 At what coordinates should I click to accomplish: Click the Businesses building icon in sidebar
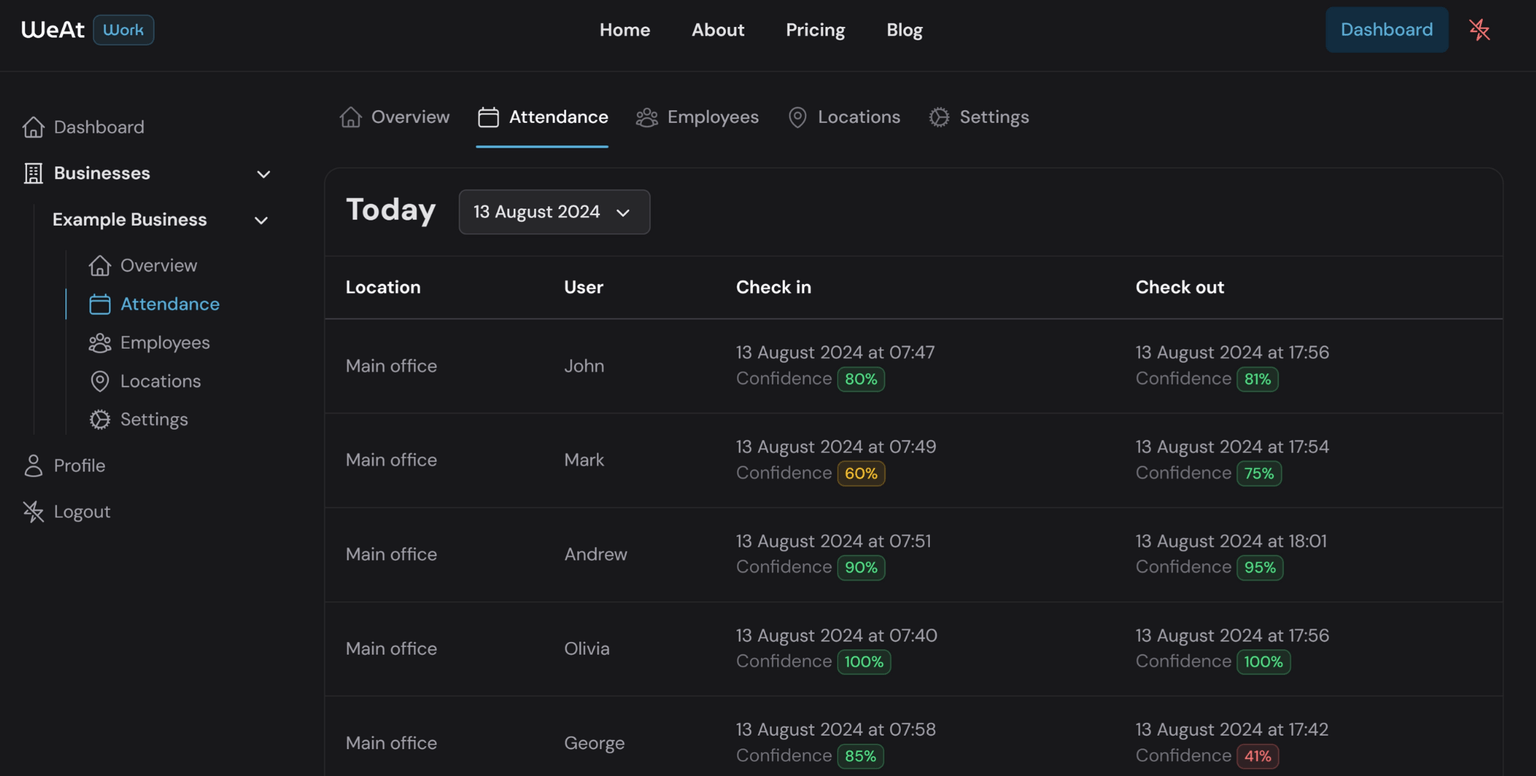point(33,173)
